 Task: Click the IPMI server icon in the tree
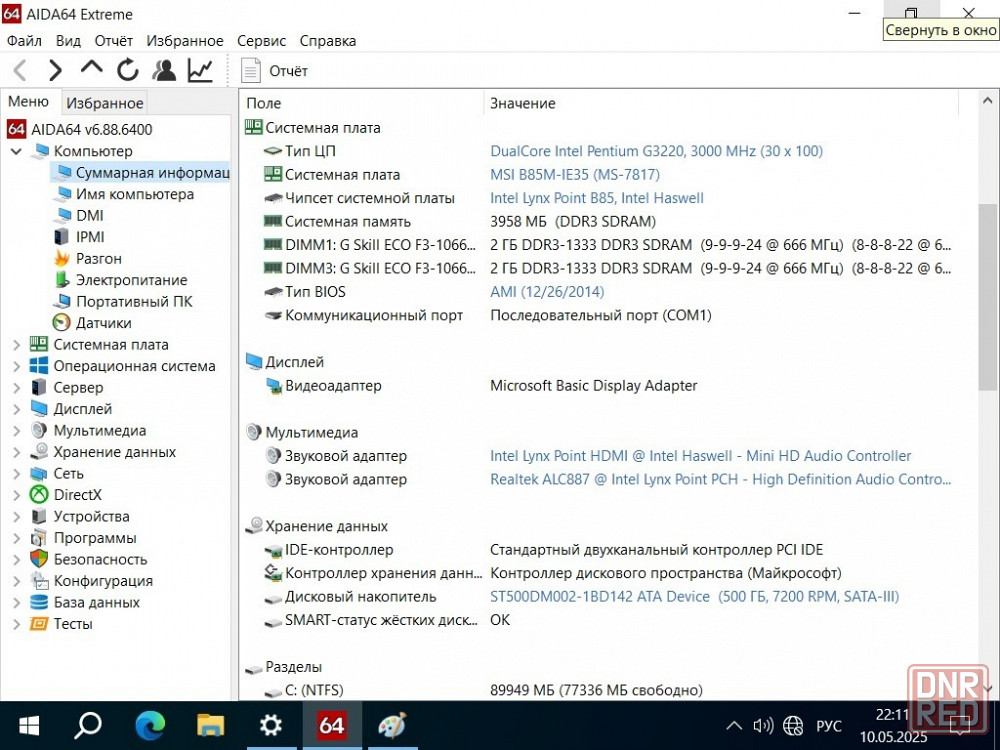pyautogui.click(x=61, y=237)
